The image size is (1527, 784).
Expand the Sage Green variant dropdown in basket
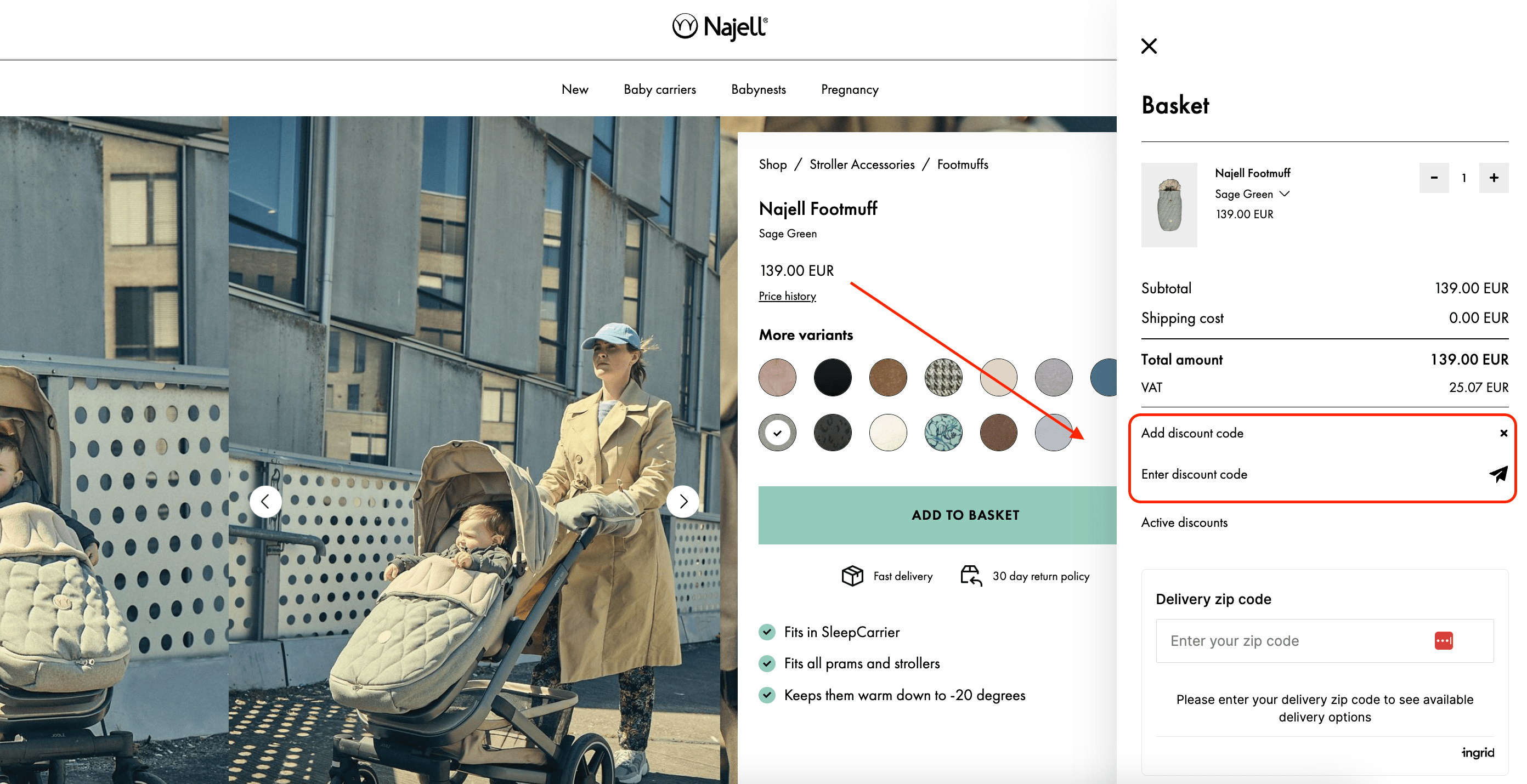[x=1252, y=195]
